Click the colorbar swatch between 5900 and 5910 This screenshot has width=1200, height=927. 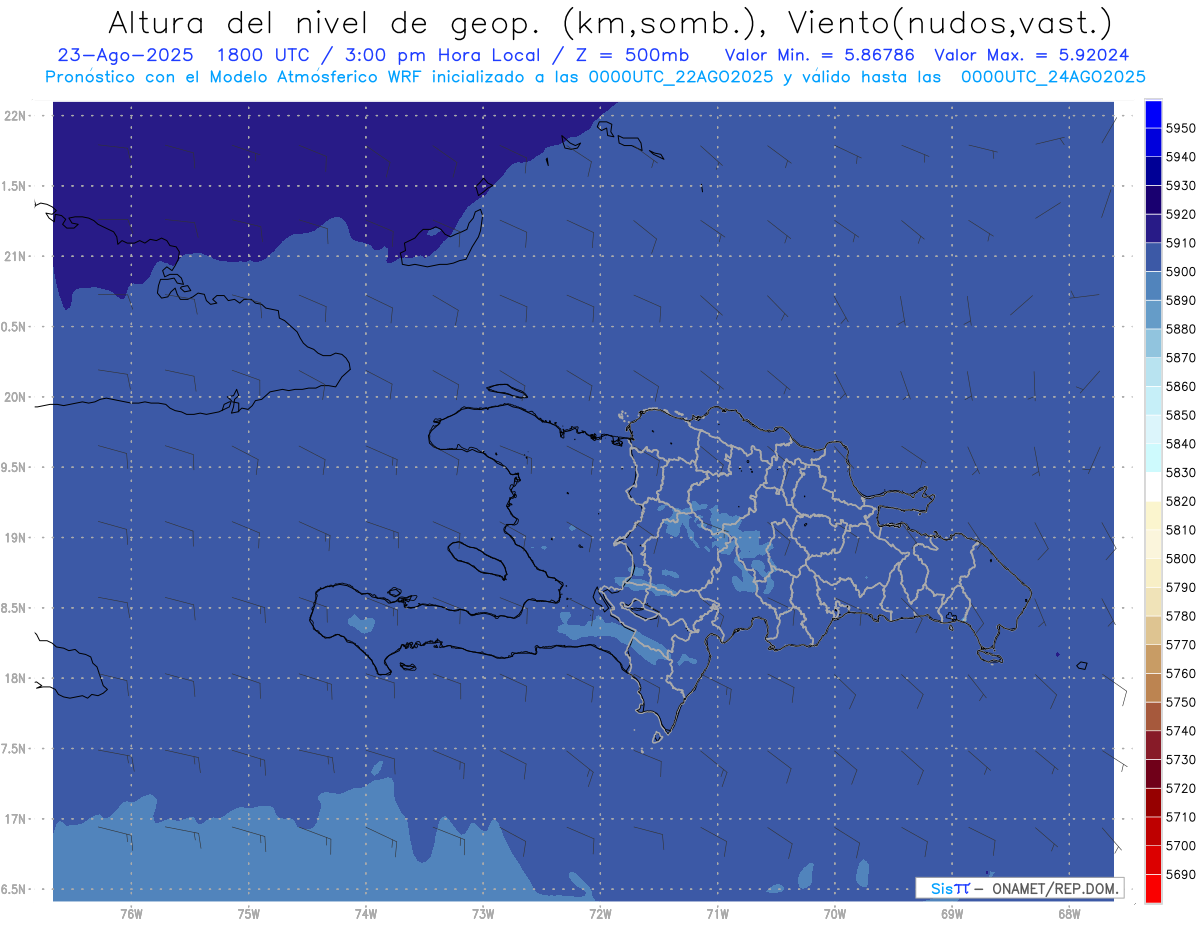pos(1153,257)
